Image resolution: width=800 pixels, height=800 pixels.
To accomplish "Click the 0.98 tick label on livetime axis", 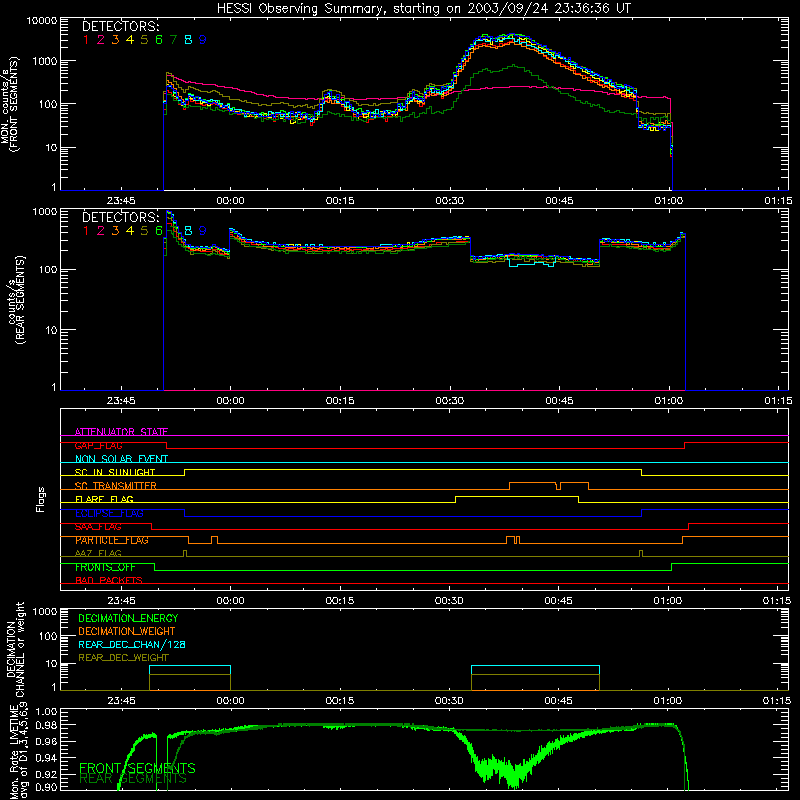I will coord(46,725).
